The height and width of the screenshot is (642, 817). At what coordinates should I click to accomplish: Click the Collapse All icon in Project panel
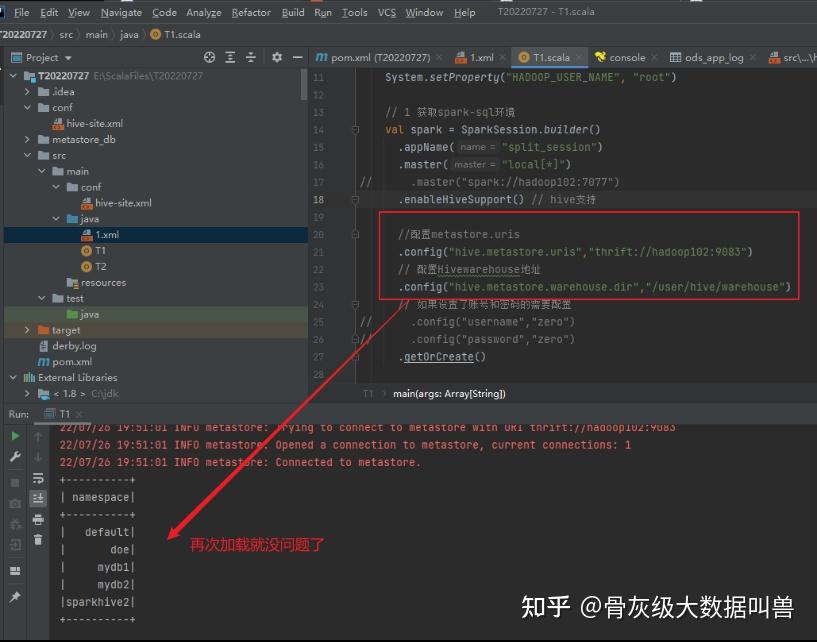[251, 57]
